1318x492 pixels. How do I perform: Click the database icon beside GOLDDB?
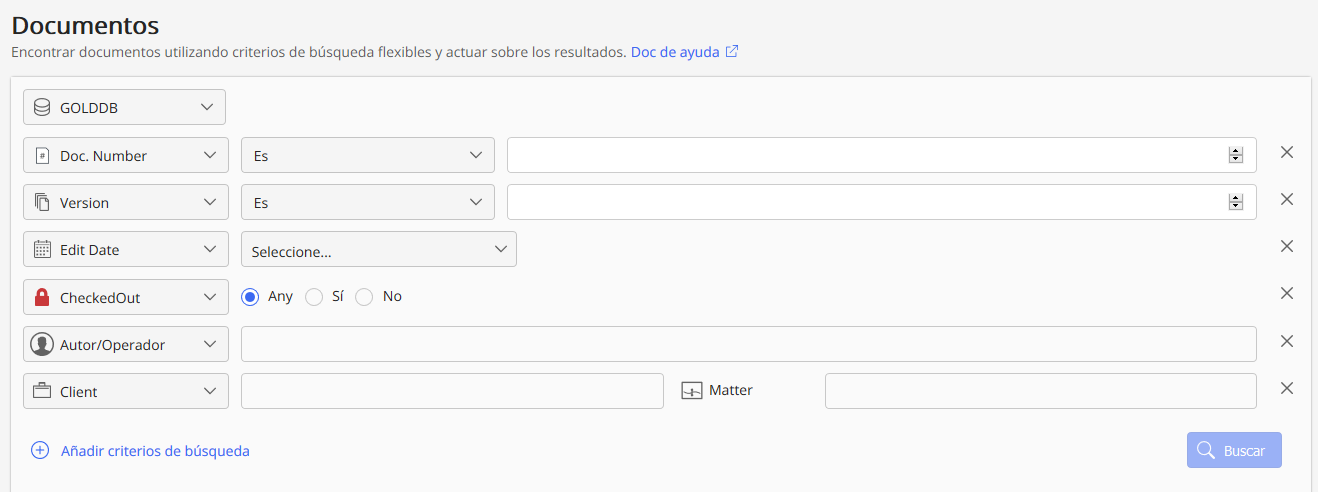tap(42, 107)
